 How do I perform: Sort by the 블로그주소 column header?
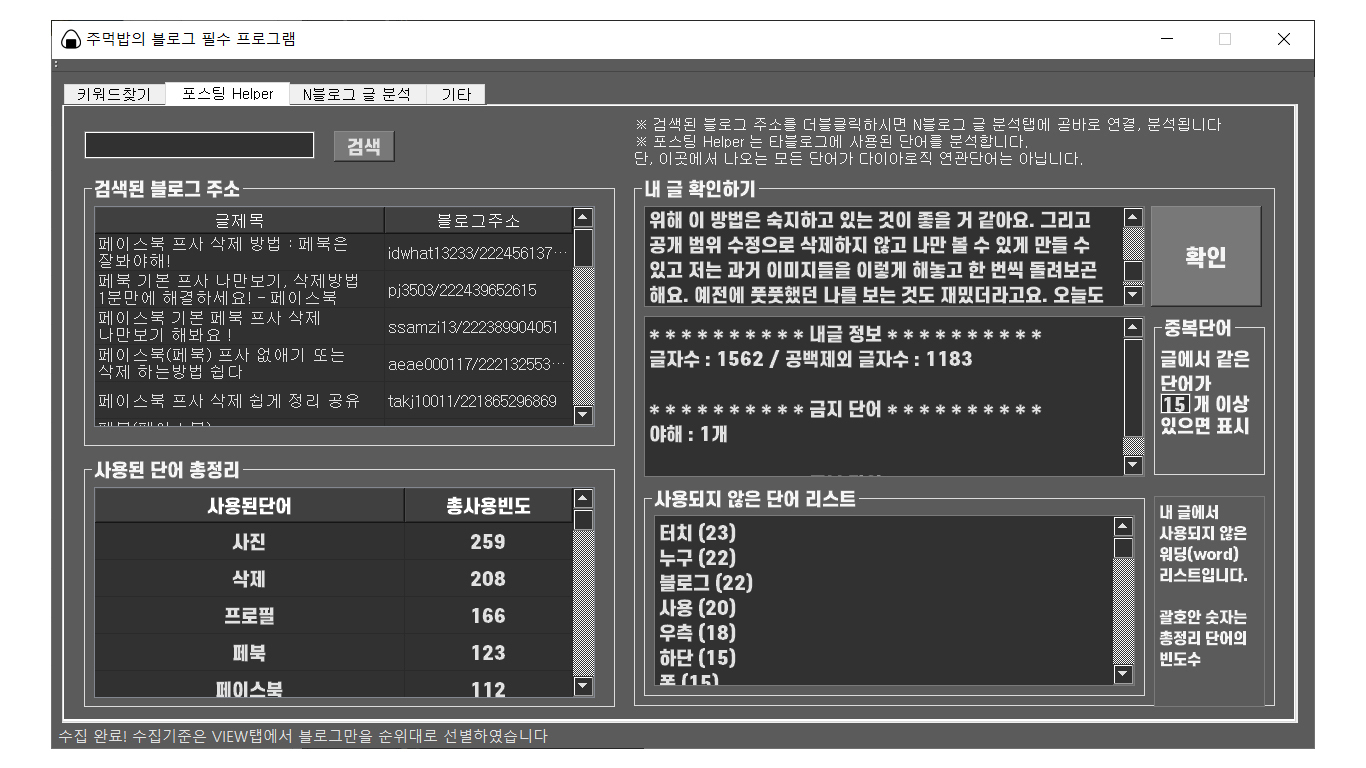tap(478, 220)
